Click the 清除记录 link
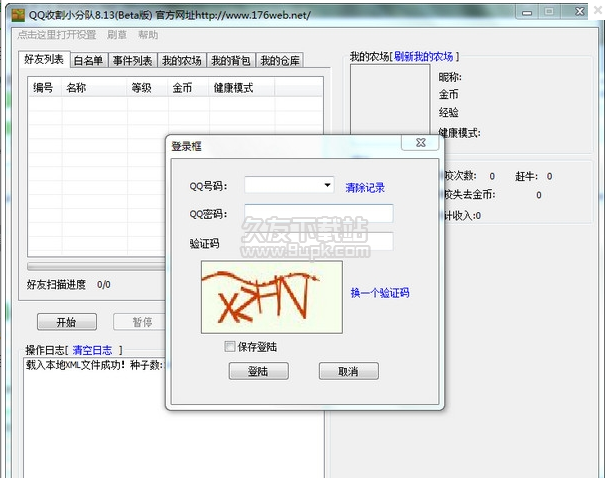 [365, 188]
